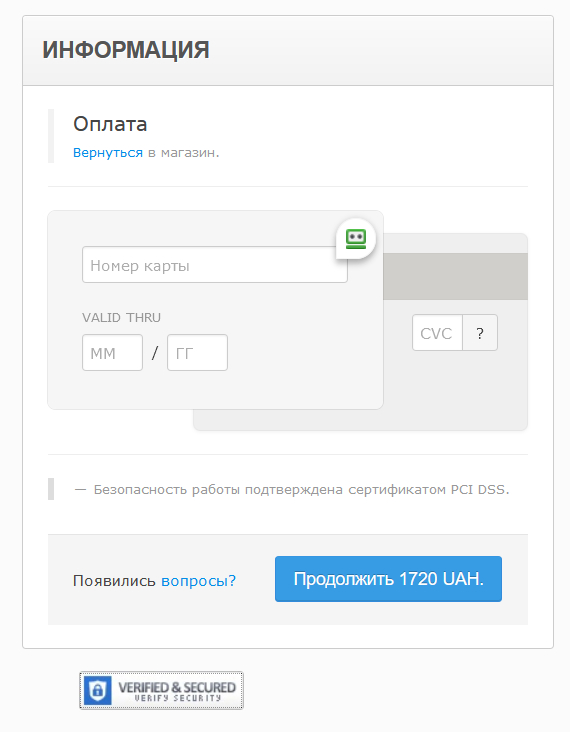This screenshot has height=732, width=570.
Task: Click into the CVC code field
Action: [437, 333]
